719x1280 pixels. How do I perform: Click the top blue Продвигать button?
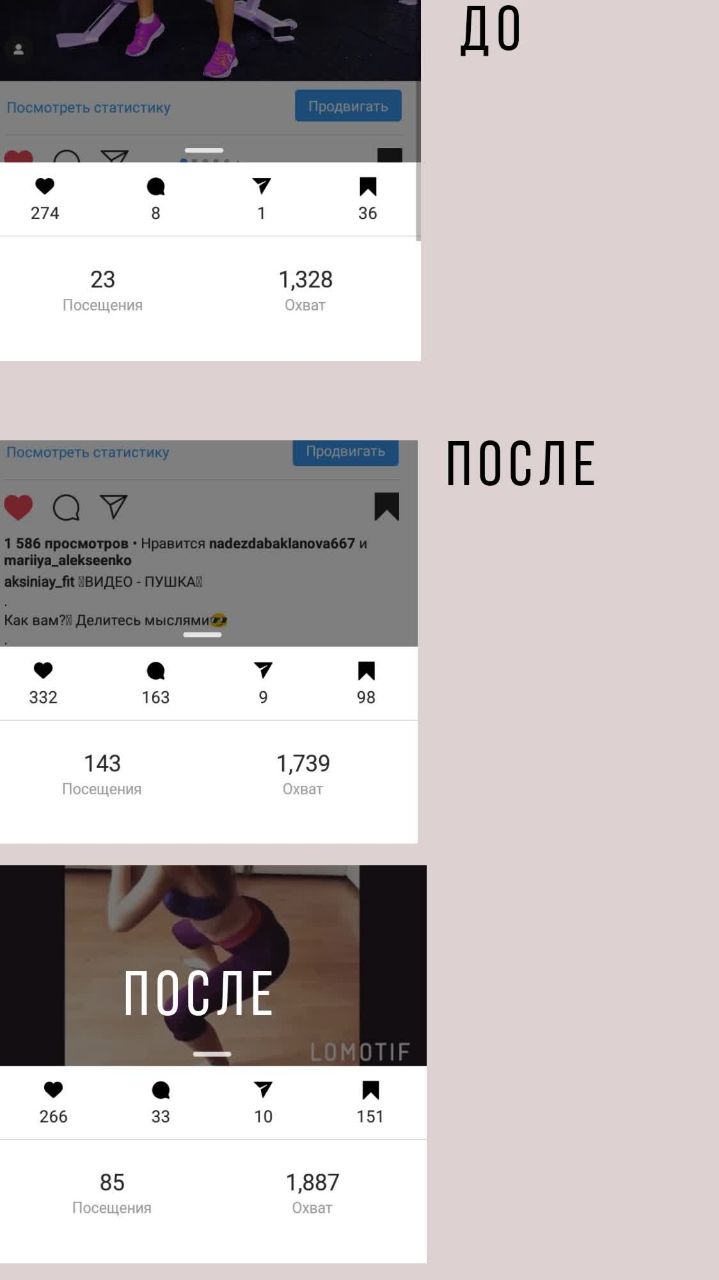(x=348, y=106)
